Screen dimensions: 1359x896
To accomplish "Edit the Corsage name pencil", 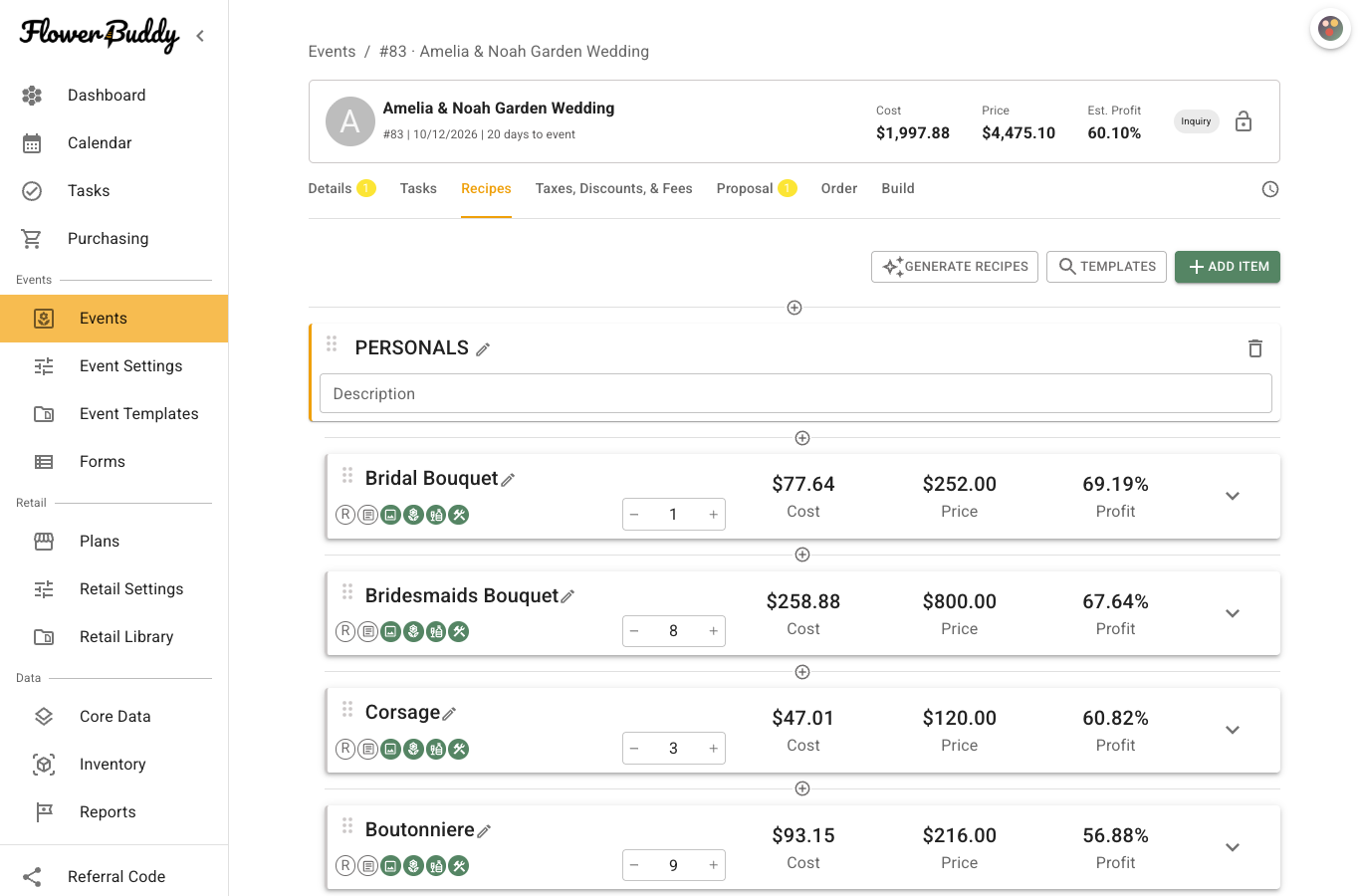I will 449,714.
